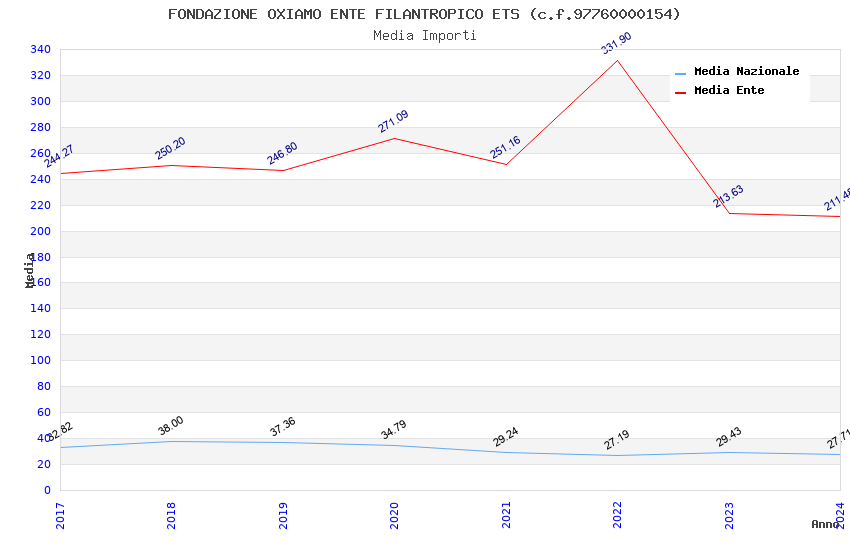Click the Anno axis title
Screen dimensions: 850x550
825,524
